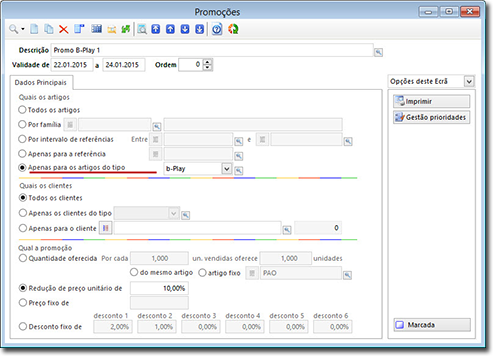Click the orange-green circular arrows toolbar icon
Image resolution: width=496 pixels, height=360 pixels.
[x=233, y=29]
